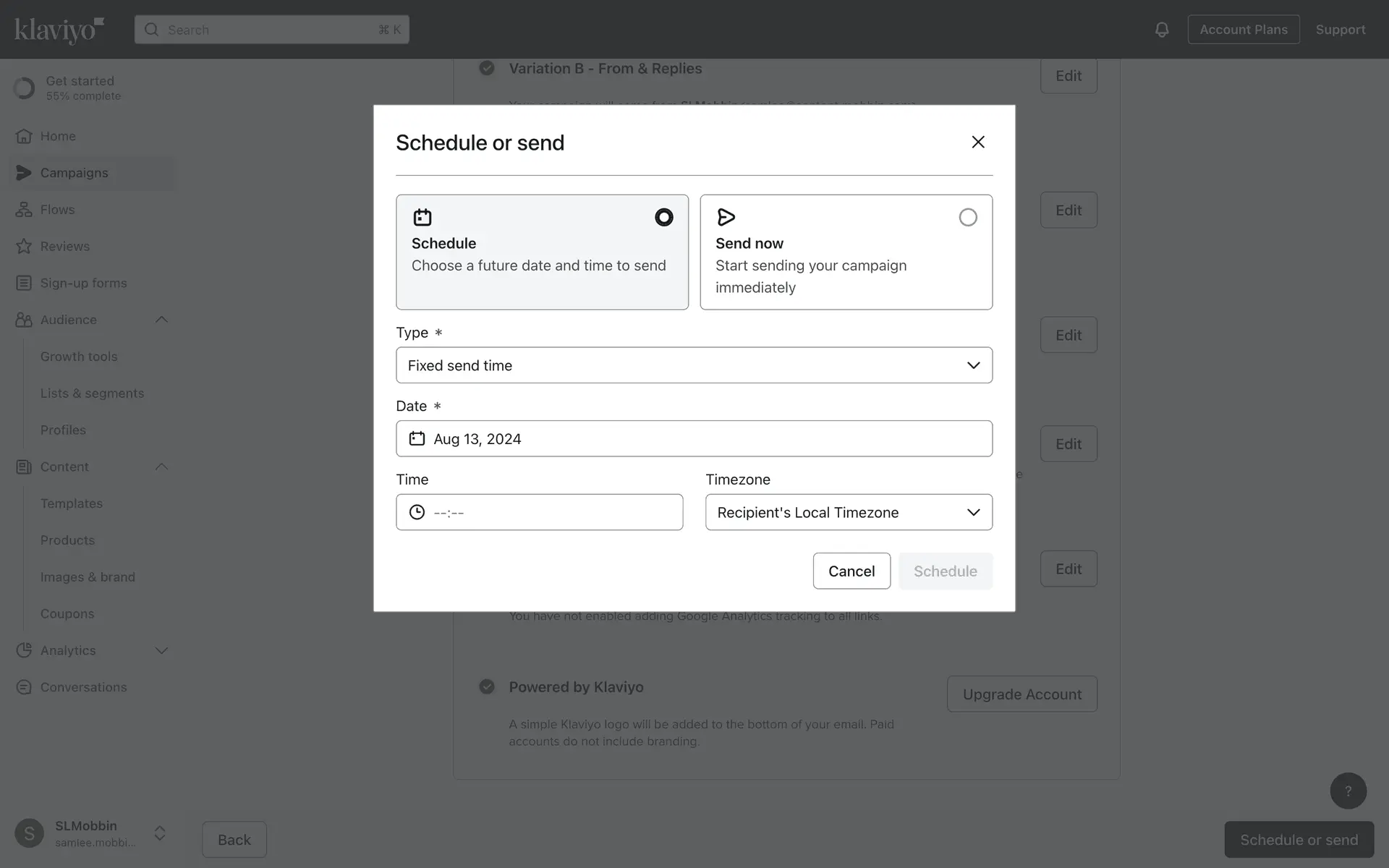Image resolution: width=1389 pixels, height=868 pixels.
Task: Click the Klaviyo logo
Action: click(x=59, y=30)
